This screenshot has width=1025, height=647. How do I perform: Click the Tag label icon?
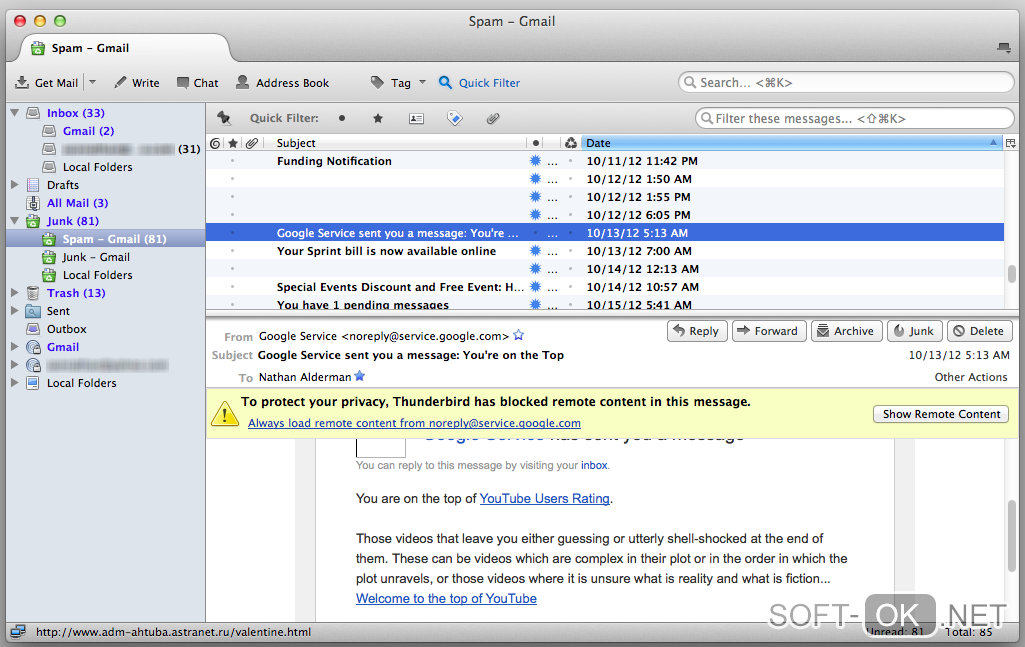(x=377, y=82)
